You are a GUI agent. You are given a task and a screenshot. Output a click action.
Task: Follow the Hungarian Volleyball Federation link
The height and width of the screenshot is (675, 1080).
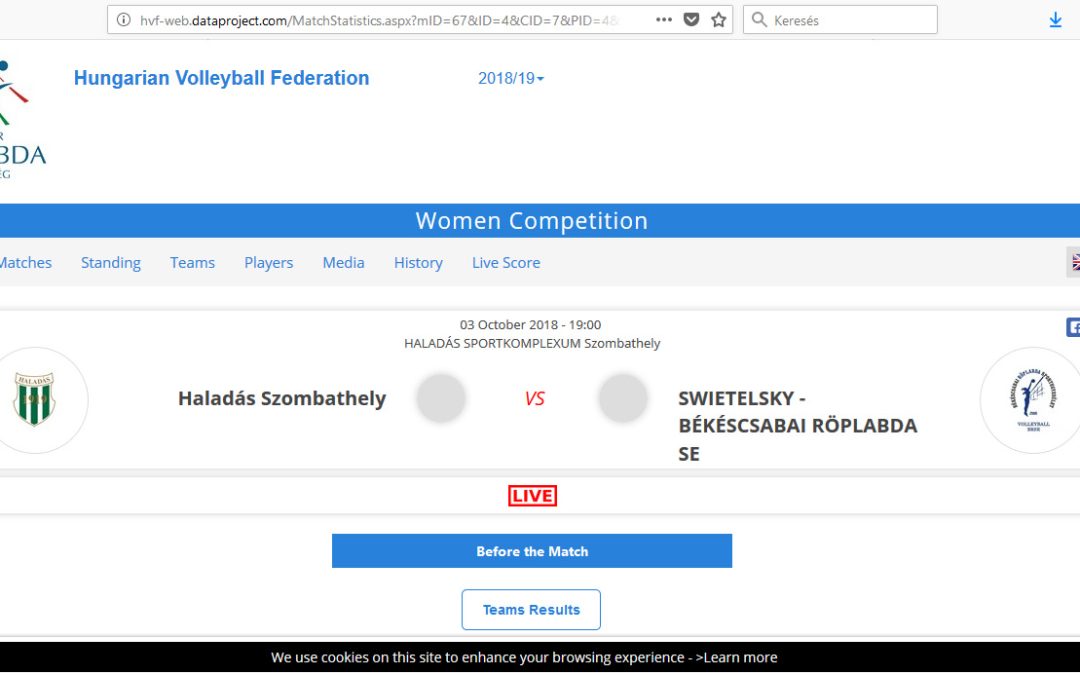pyautogui.click(x=221, y=78)
